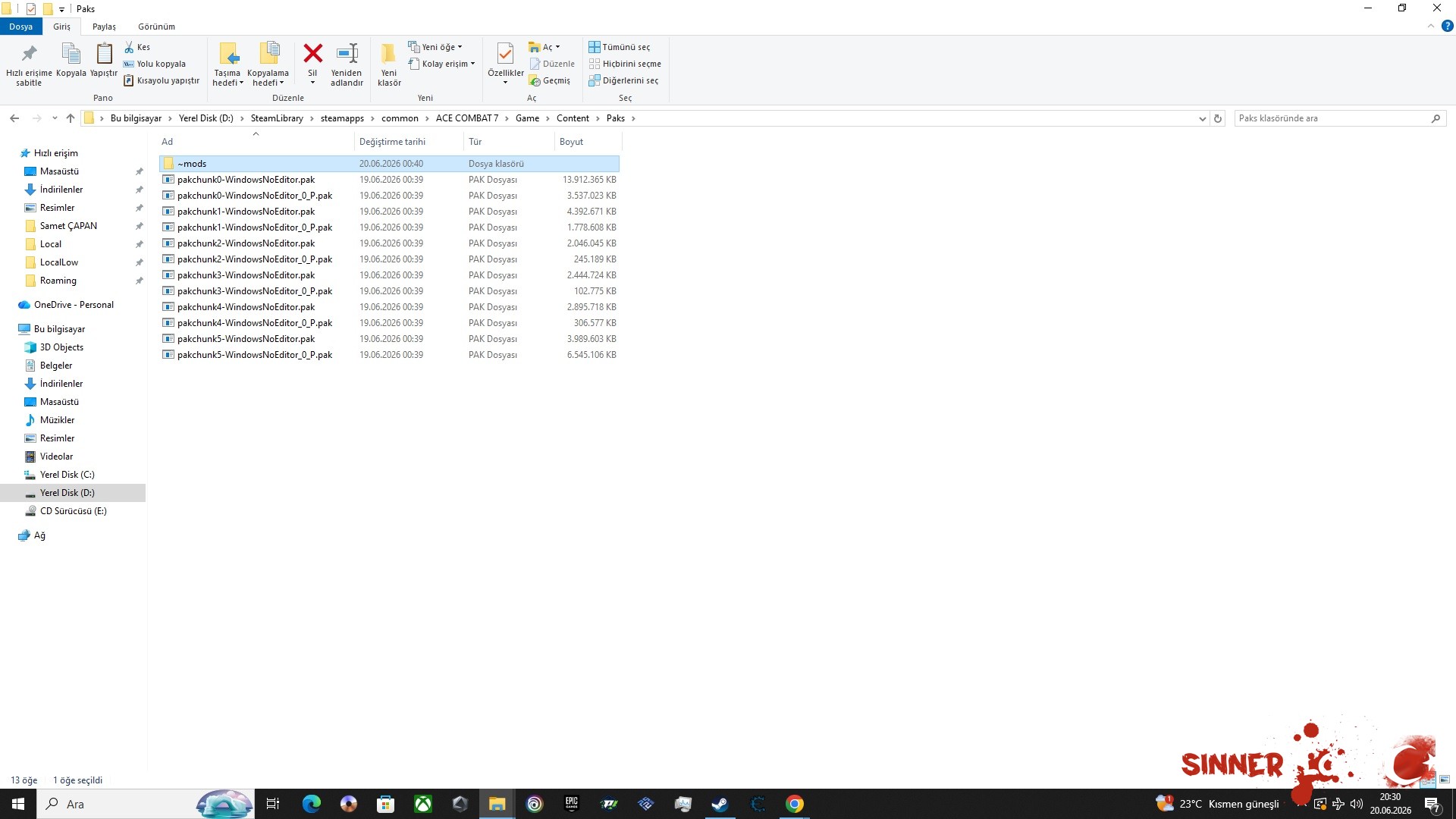
Task: Open the notification center icon
Action: pyautogui.click(x=1432, y=804)
